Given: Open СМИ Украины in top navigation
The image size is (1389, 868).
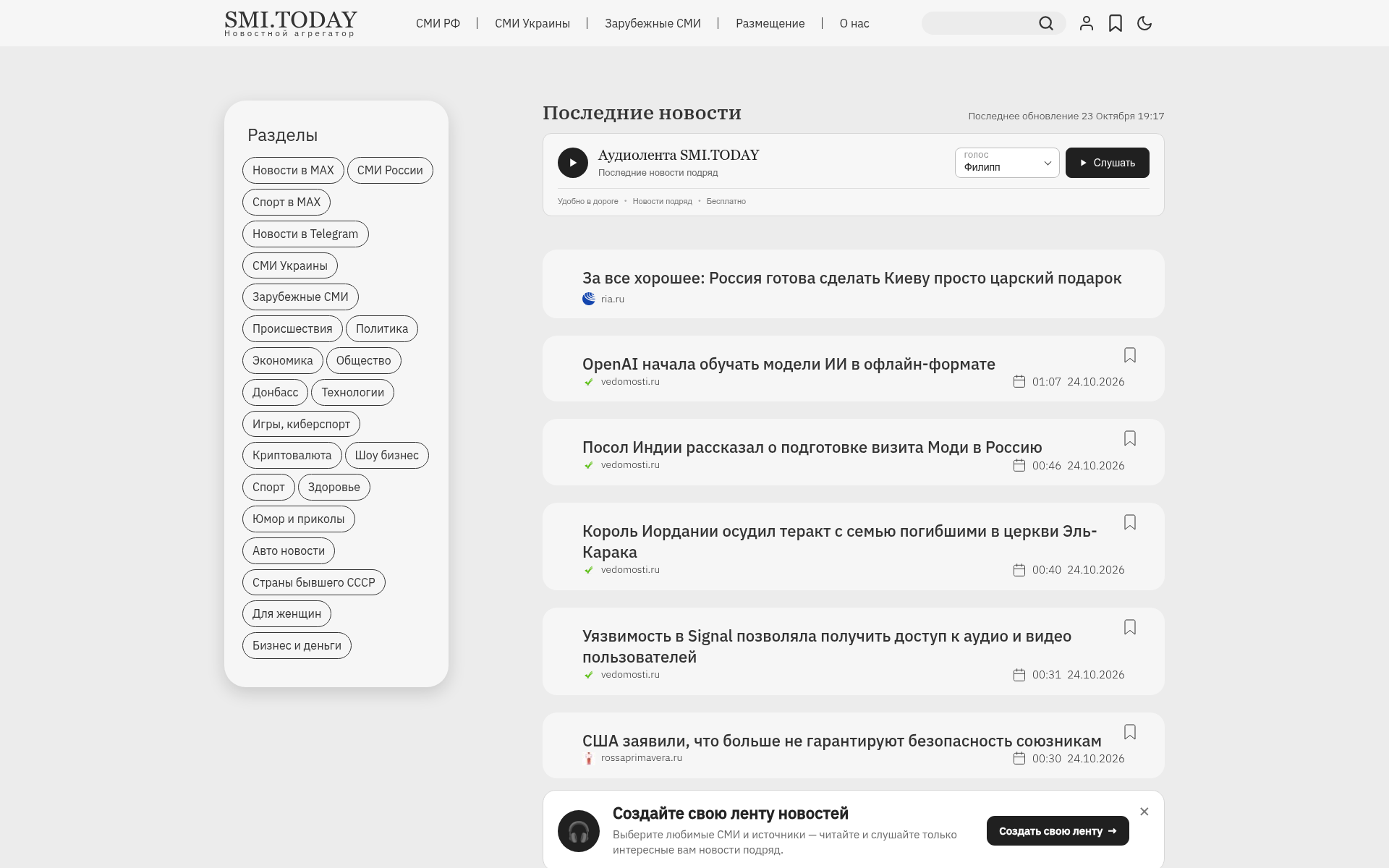Looking at the screenshot, I should (x=532, y=23).
